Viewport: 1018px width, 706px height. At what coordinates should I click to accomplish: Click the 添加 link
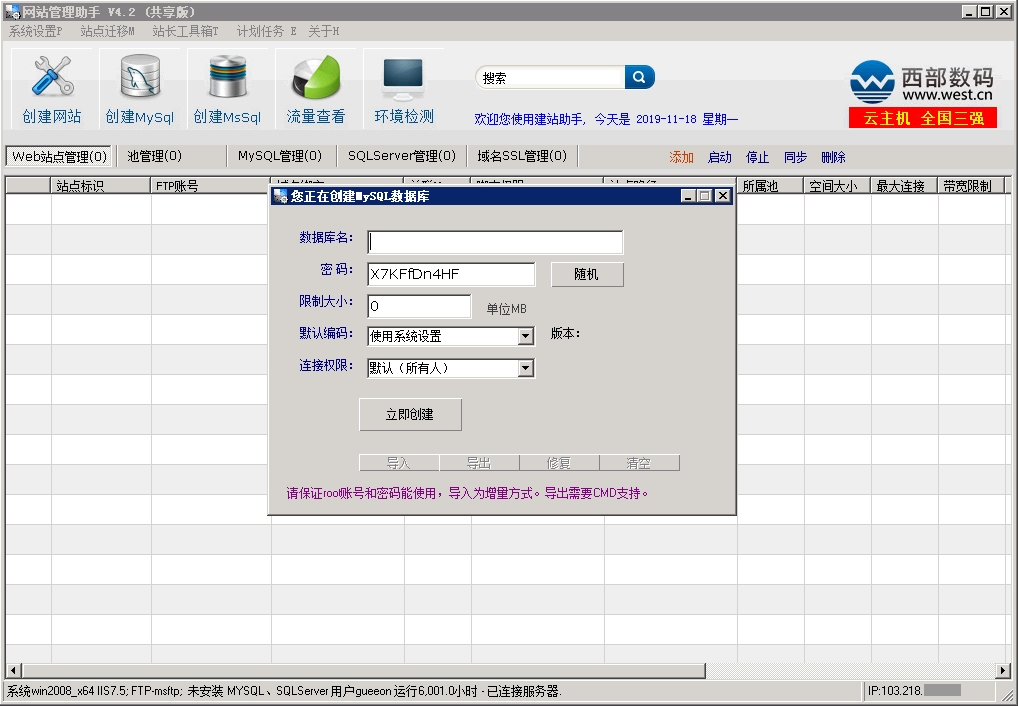pos(681,157)
